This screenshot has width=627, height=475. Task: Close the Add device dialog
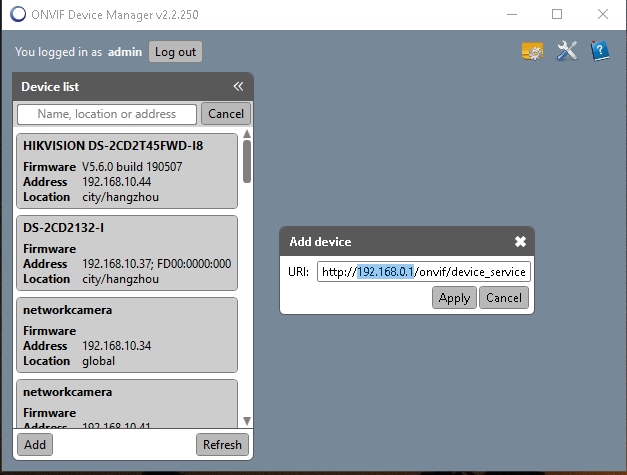[520, 241]
